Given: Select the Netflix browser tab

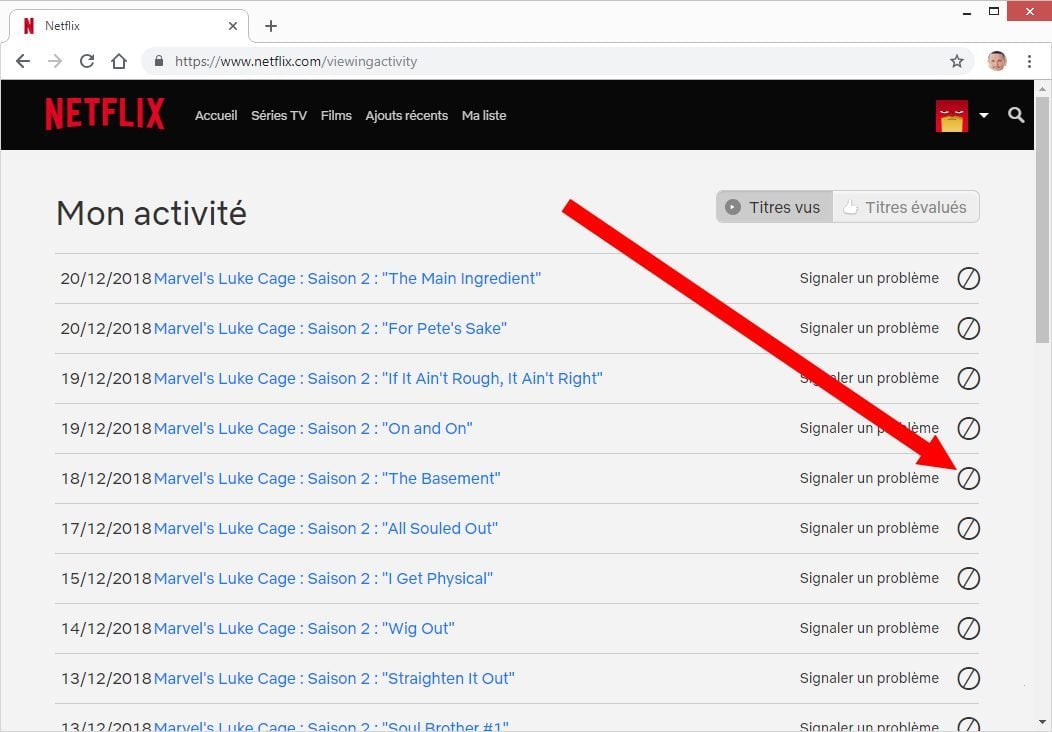Looking at the screenshot, I should pyautogui.click(x=129, y=25).
